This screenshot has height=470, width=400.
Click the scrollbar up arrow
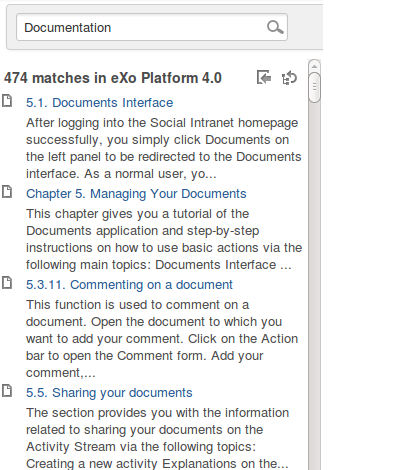(x=314, y=66)
